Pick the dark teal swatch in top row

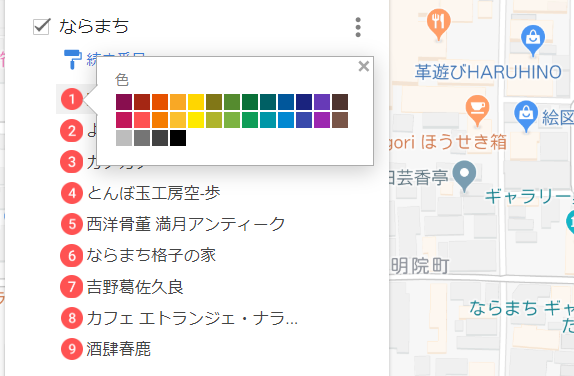click(268, 102)
